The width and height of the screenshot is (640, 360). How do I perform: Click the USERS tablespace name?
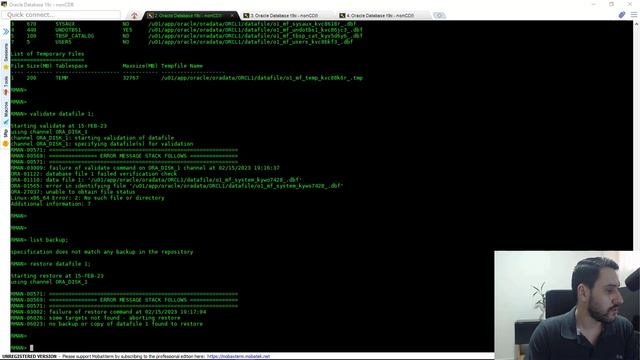(x=63, y=42)
